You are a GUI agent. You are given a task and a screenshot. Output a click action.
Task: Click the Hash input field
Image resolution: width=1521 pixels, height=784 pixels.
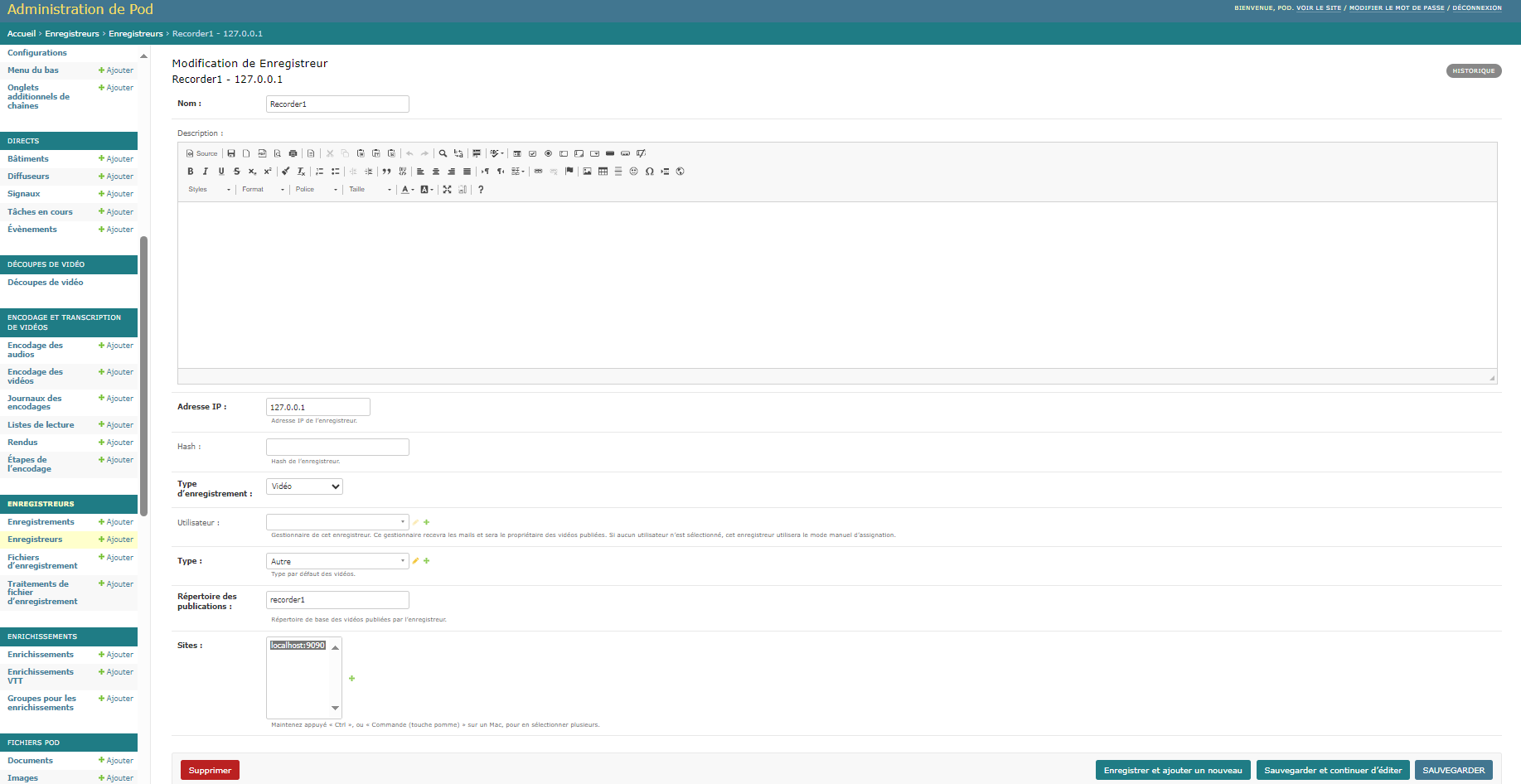pos(337,448)
